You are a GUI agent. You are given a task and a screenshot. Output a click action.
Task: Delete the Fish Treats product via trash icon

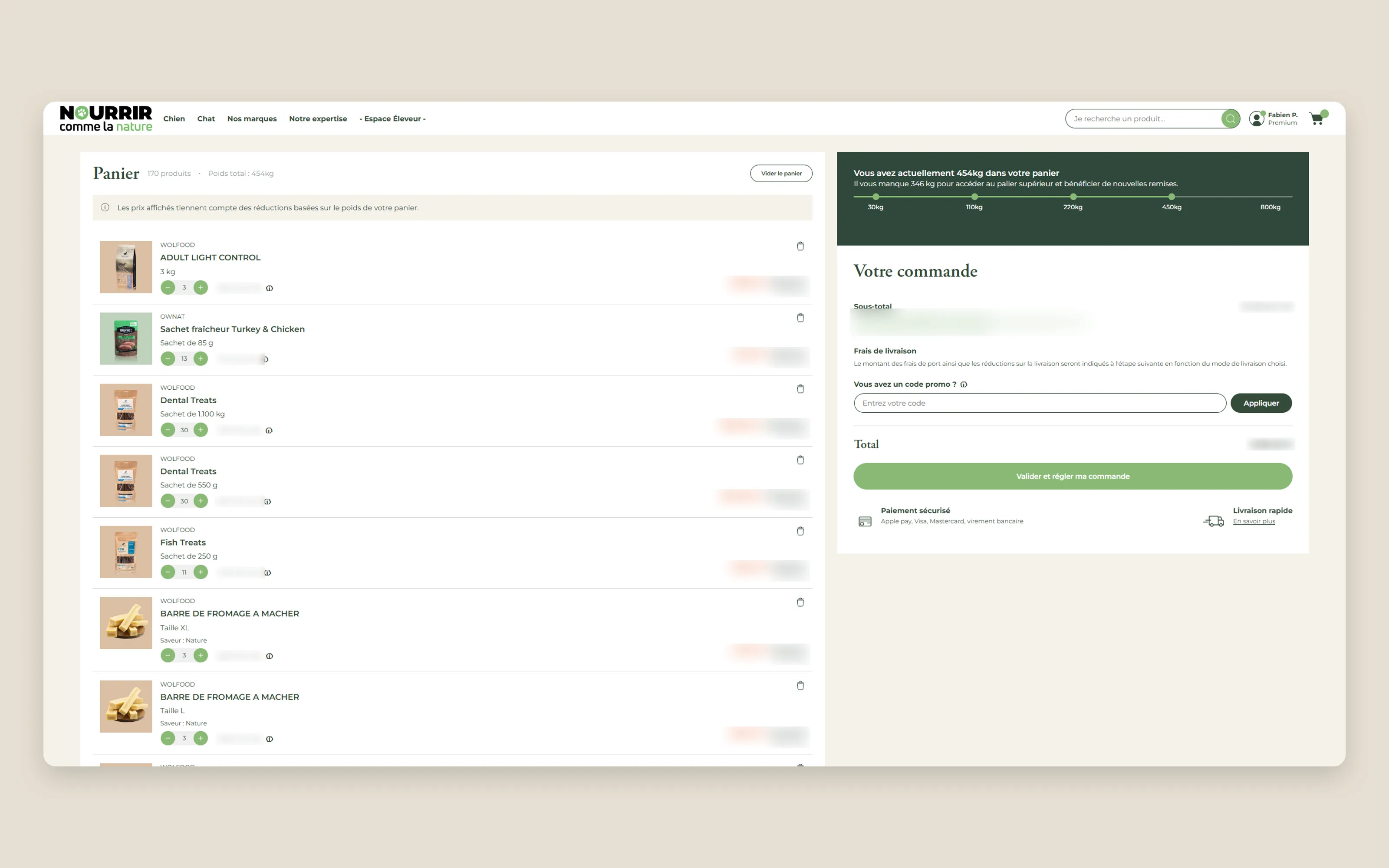tap(800, 531)
